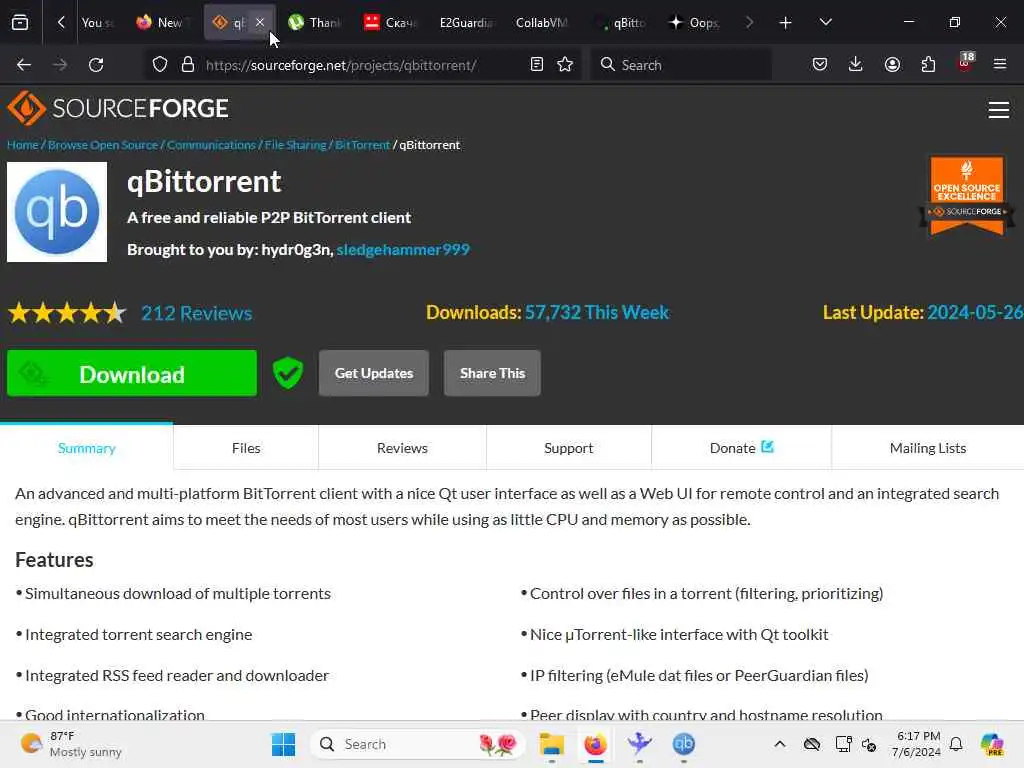1024x768 pixels.
Task: Go back to previous page
Action: pos(24,65)
